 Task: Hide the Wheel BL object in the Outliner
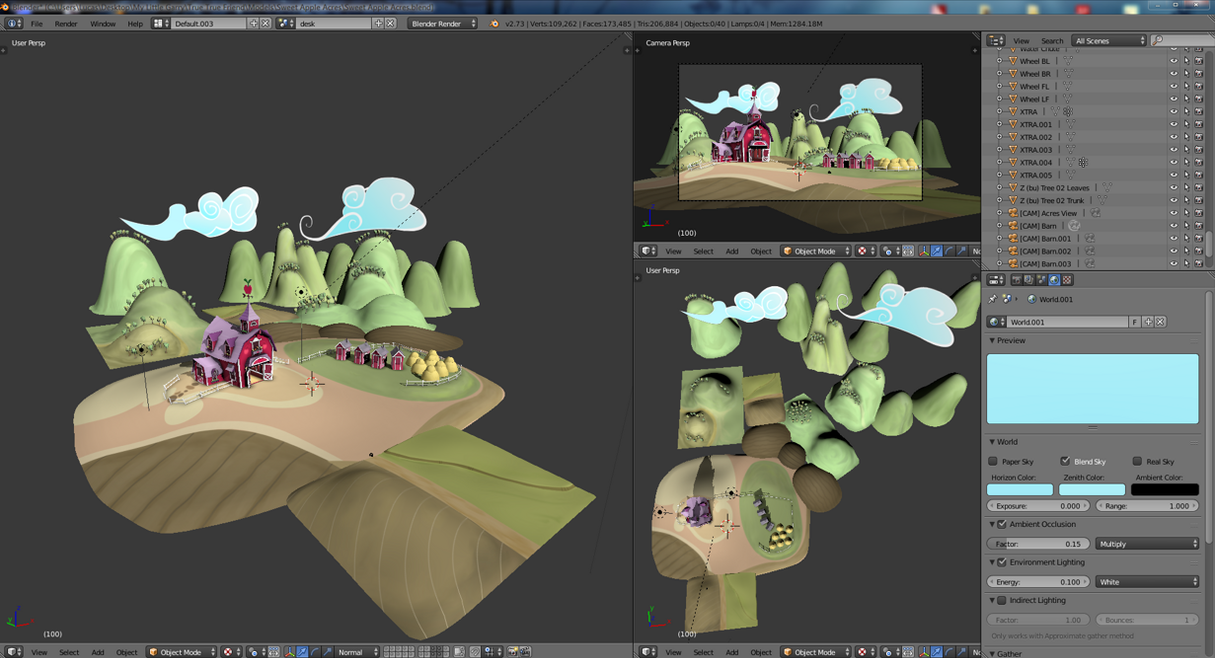[x=1173, y=60]
